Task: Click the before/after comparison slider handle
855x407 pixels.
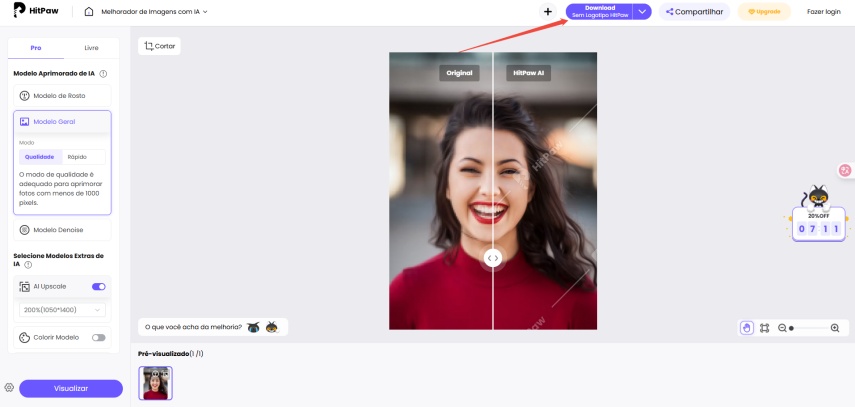Action: click(x=493, y=258)
